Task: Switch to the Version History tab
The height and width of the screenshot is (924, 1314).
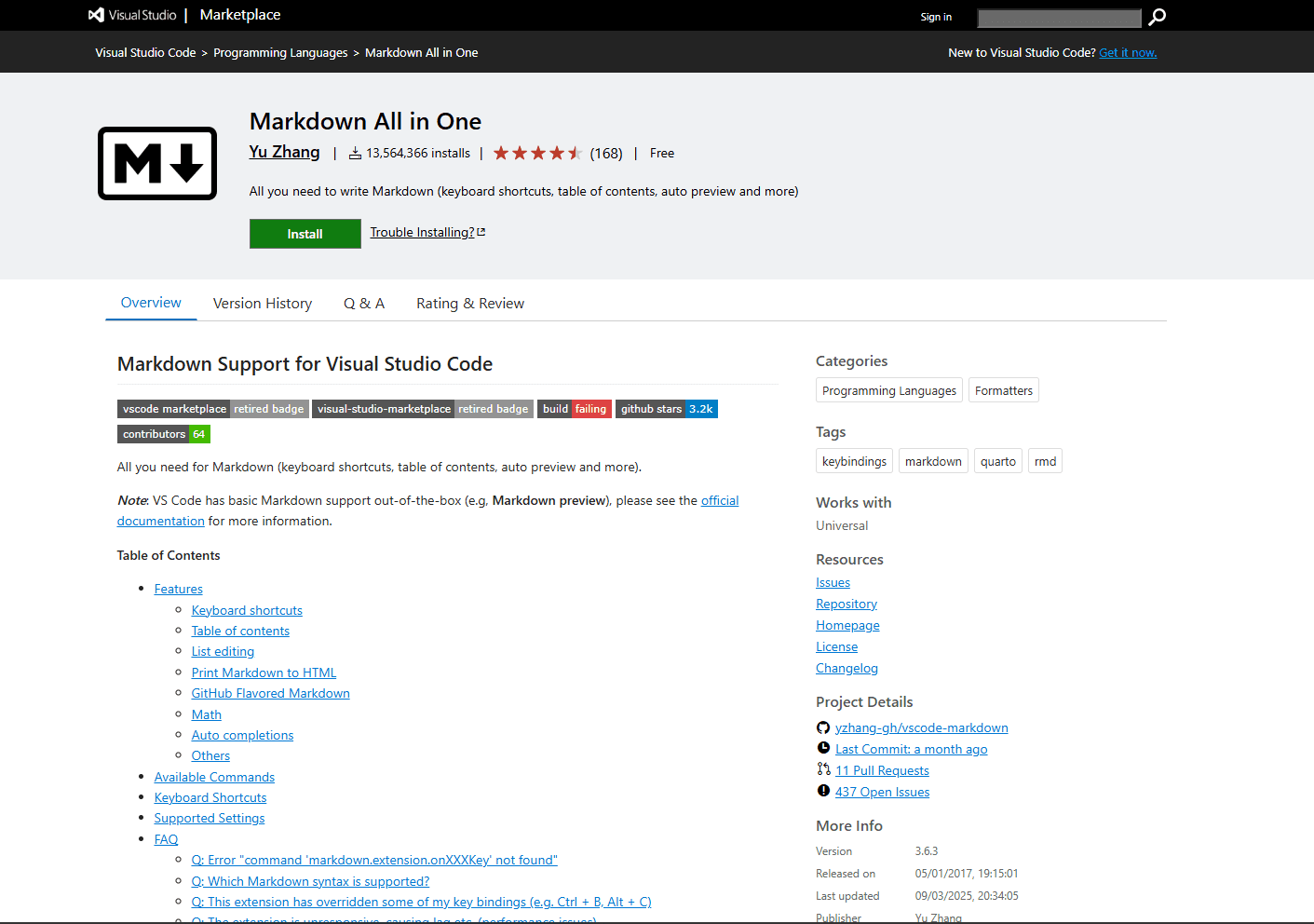Action: (263, 304)
